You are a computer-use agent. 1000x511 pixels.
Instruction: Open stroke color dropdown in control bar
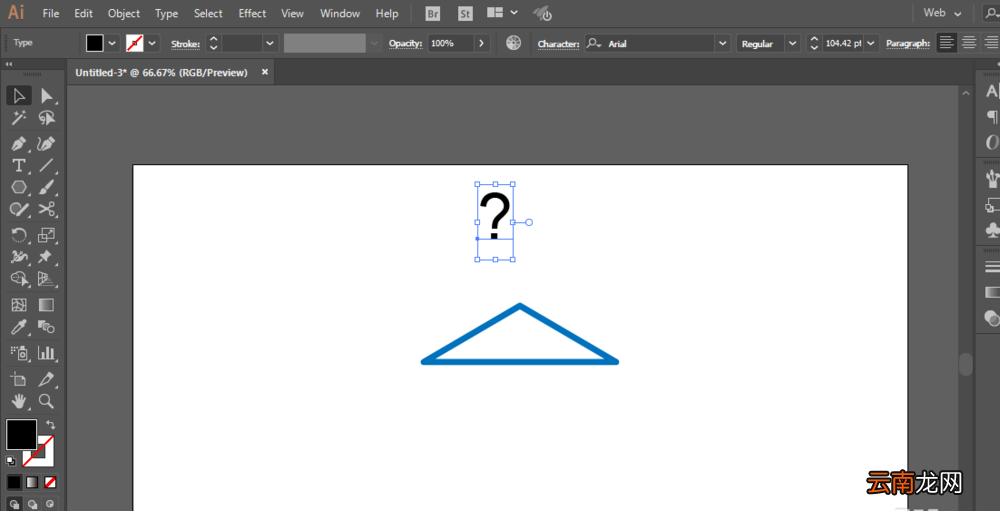click(x=152, y=43)
